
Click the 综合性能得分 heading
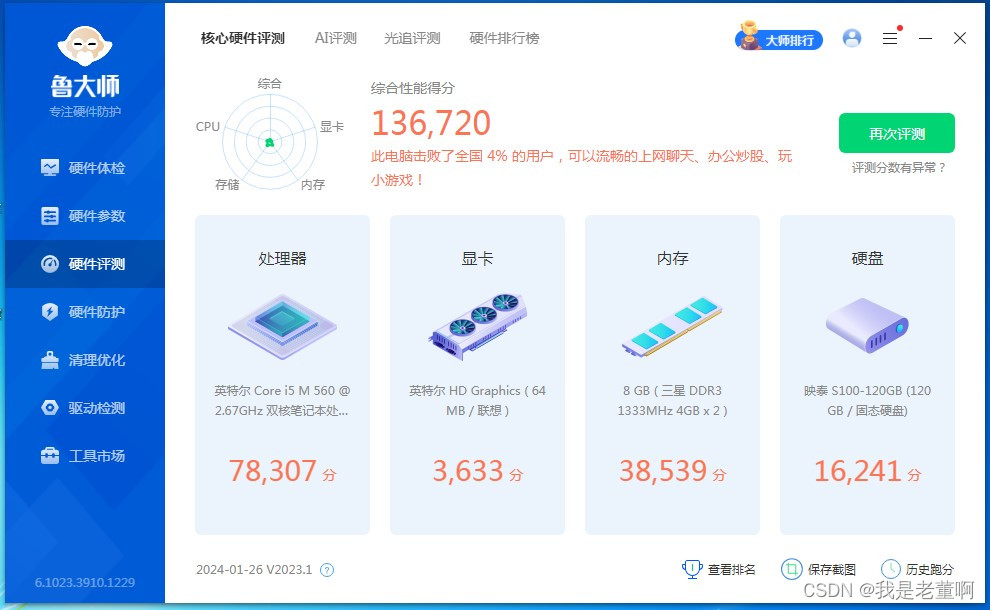(412, 88)
